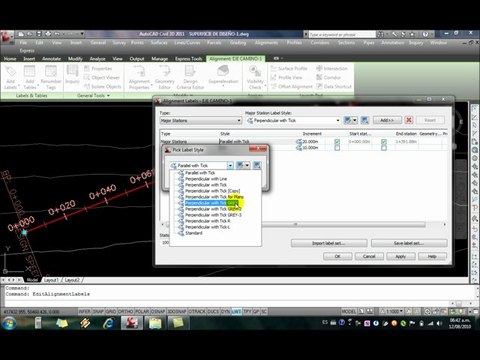Screen dimensions: 480x360
Task: Click the Type a keyword search field
Action: click(342, 34)
